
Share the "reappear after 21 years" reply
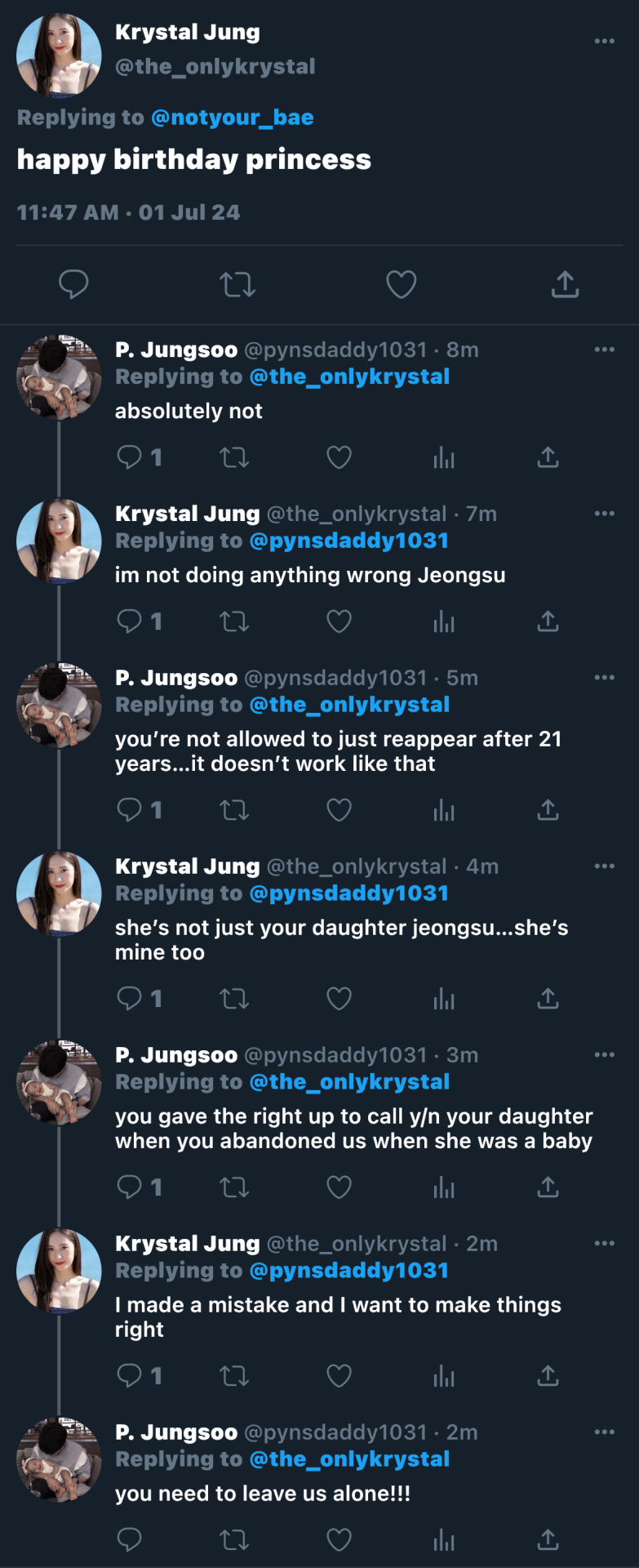pyautogui.click(x=548, y=810)
